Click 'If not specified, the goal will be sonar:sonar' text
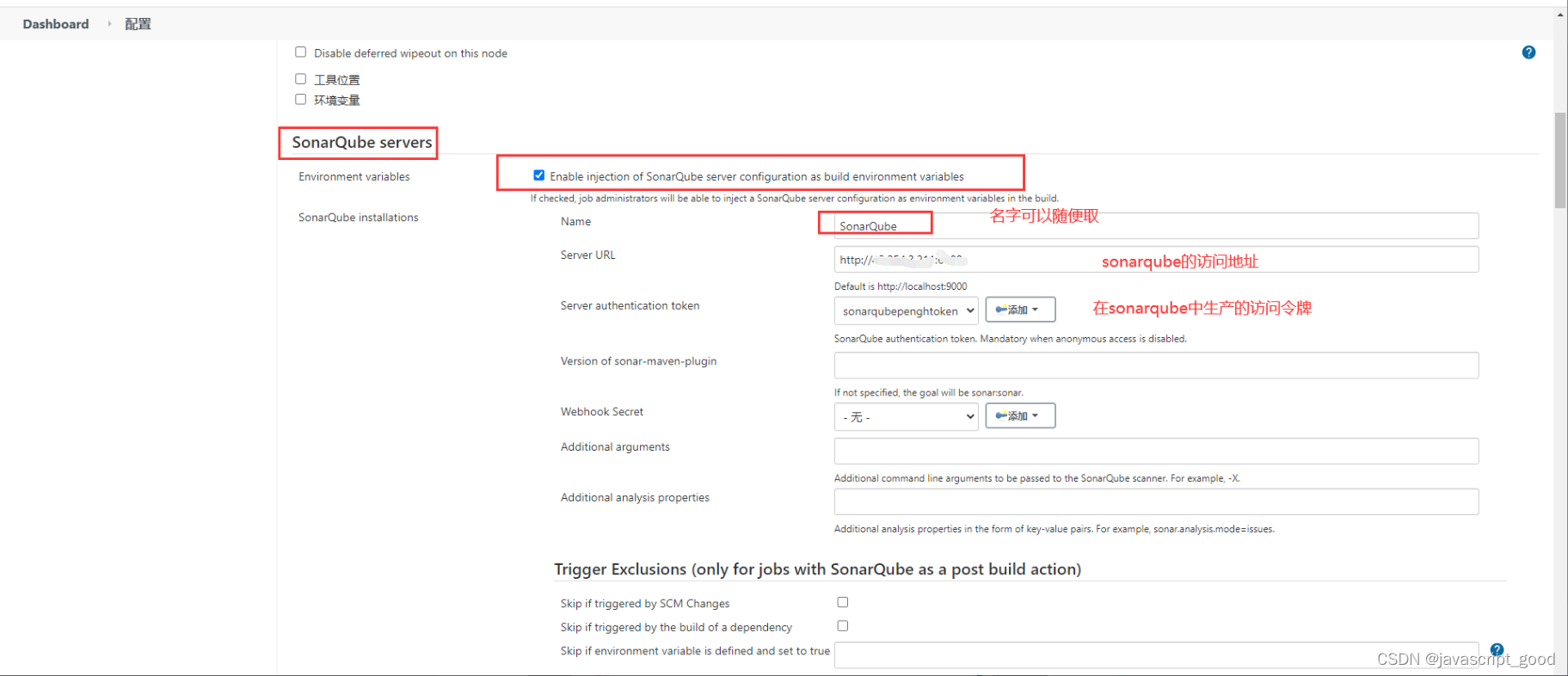This screenshot has width=1568, height=676. click(x=929, y=392)
